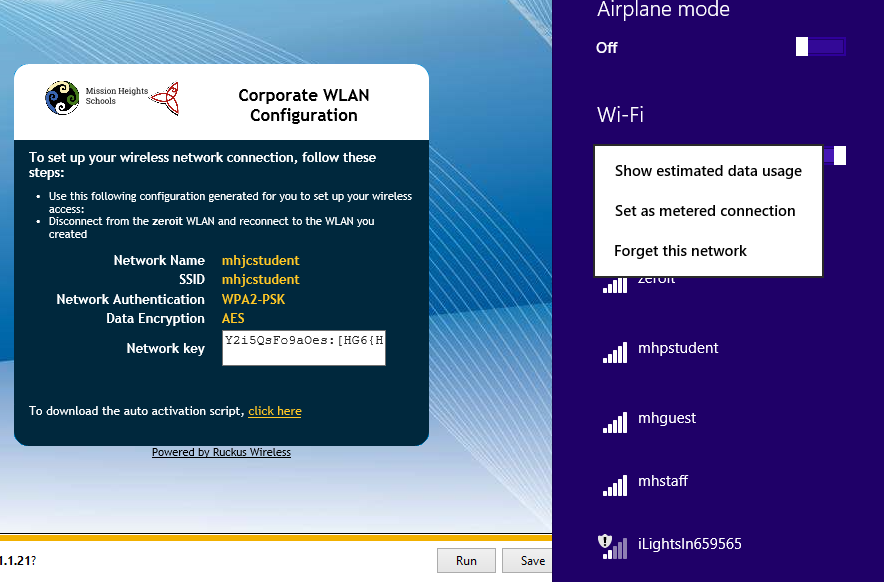
Task: Click the mhguest signal strength icon
Action: pyautogui.click(x=614, y=421)
